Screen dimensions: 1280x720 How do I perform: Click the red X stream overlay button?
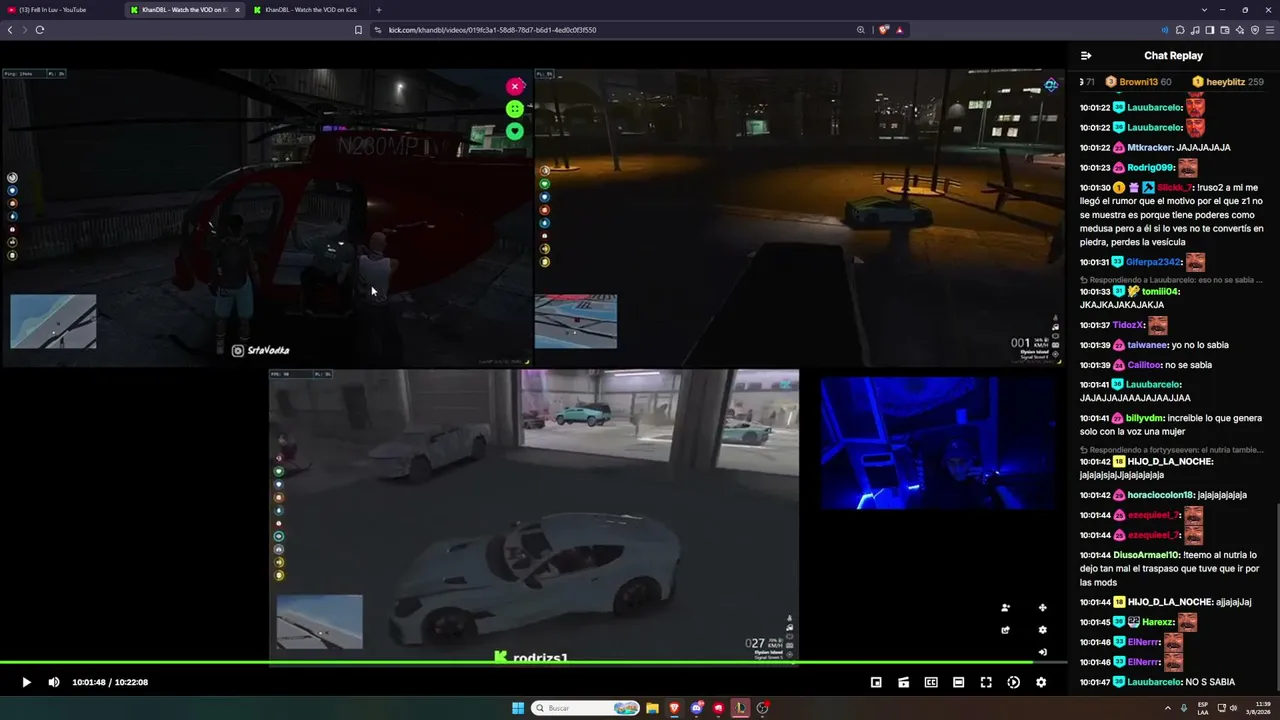pyautogui.click(x=515, y=87)
